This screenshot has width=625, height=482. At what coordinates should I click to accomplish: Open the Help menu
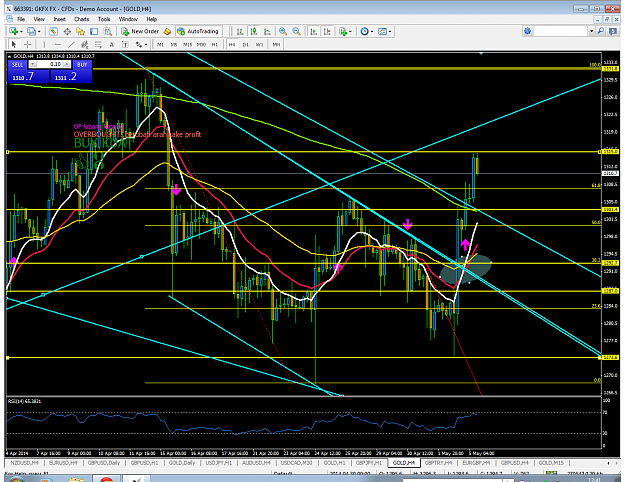tap(151, 19)
